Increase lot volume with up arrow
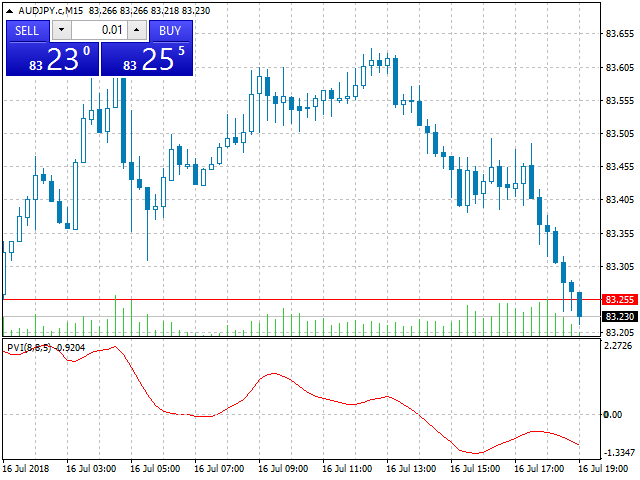The image size is (640, 480). tap(137, 30)
